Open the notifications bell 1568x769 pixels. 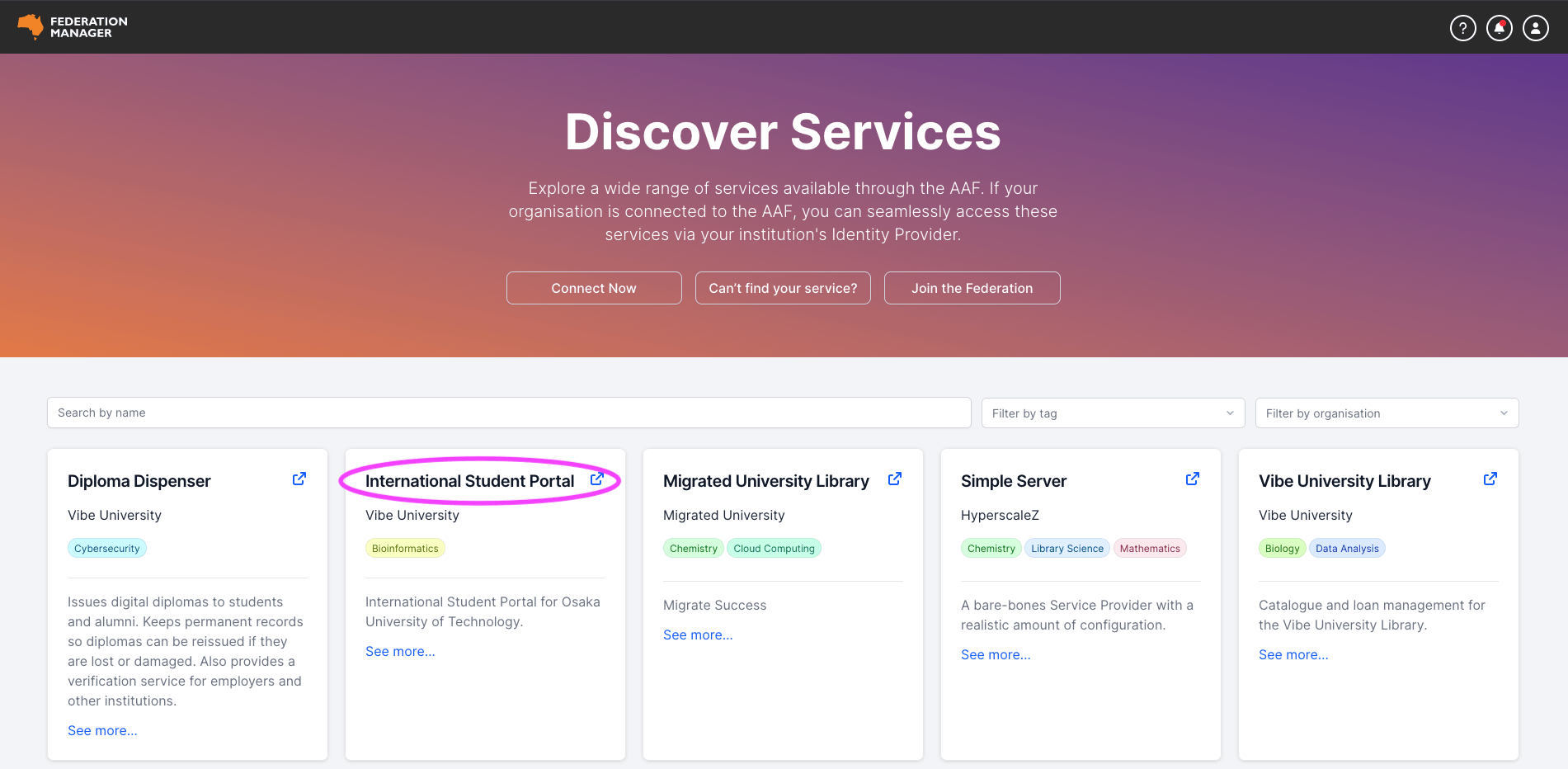(1499, 27)
